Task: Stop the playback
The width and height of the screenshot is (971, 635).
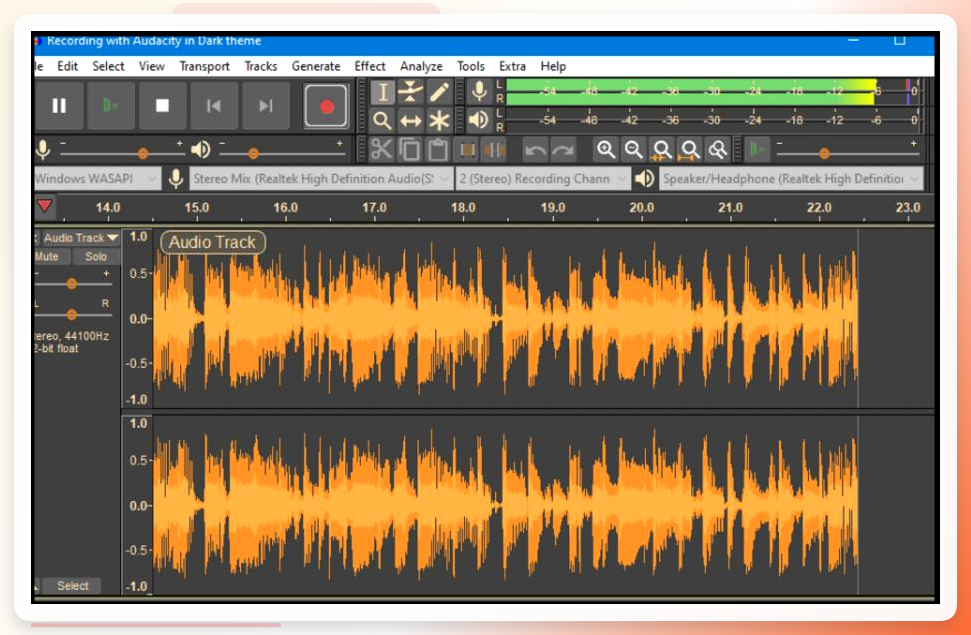Action: pos(162,106)
